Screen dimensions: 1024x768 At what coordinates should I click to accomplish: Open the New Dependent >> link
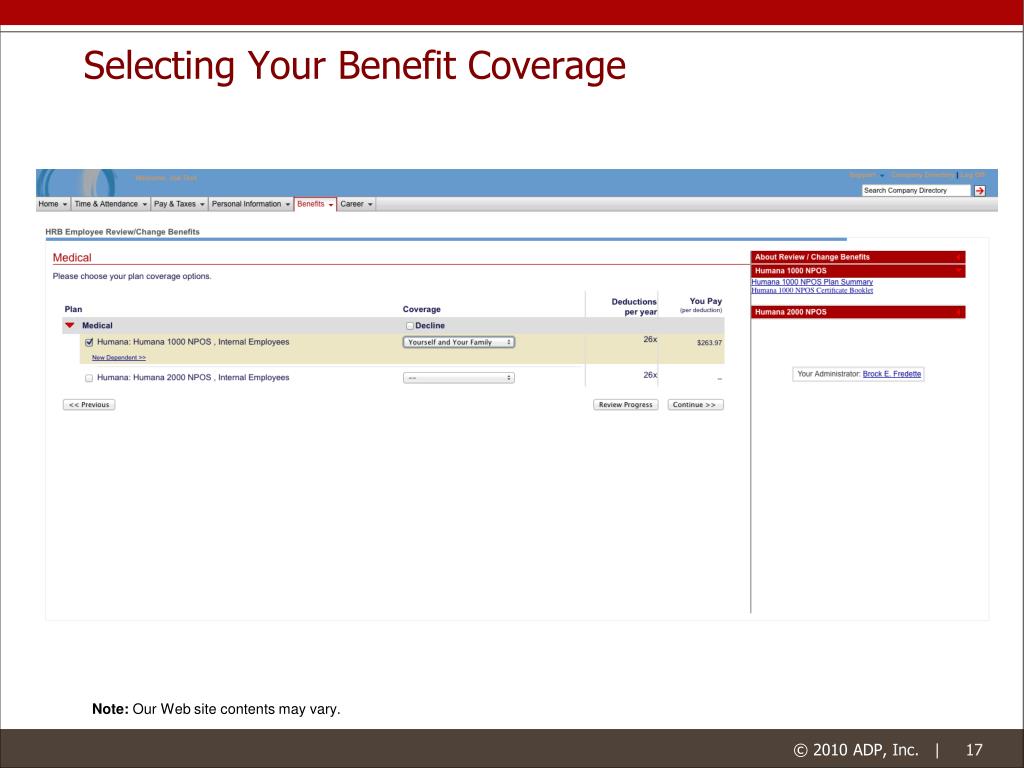pos(119,358)
